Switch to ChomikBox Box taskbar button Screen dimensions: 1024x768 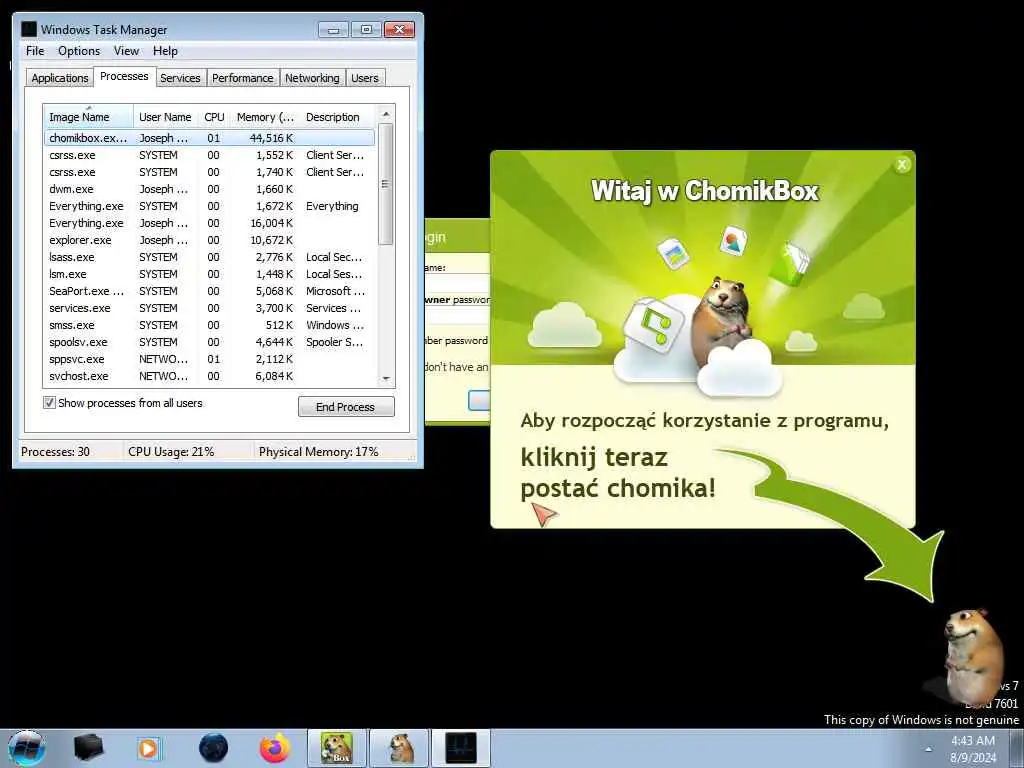tap(337, 748)
